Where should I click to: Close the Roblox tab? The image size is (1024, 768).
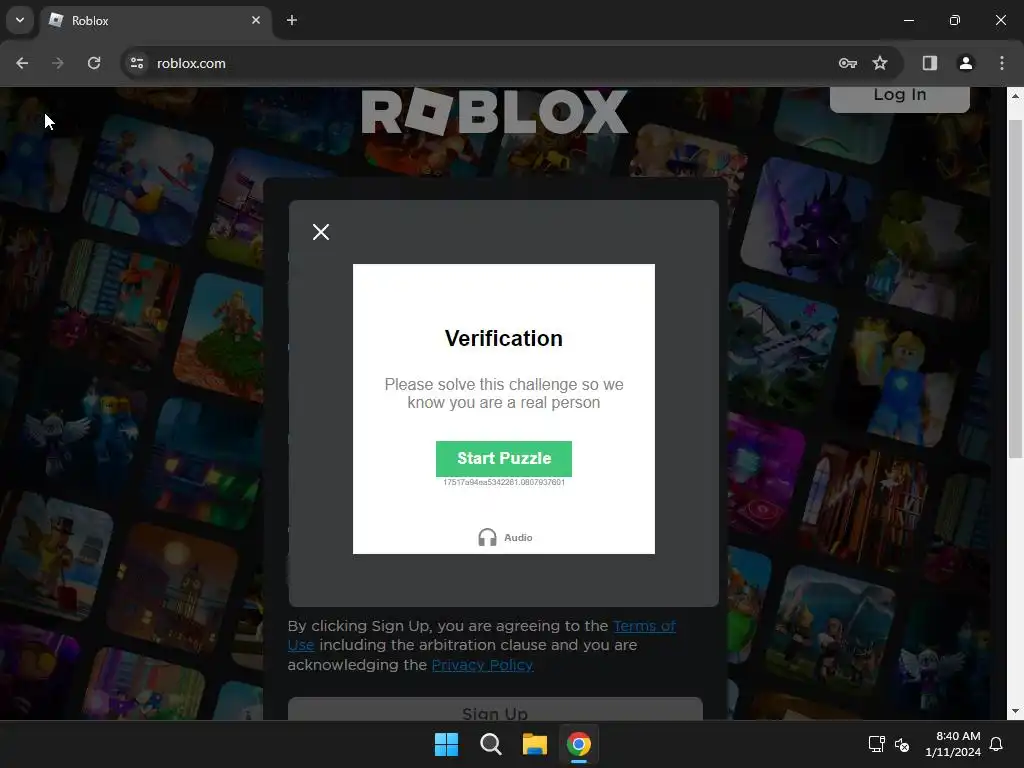point(256,20)
